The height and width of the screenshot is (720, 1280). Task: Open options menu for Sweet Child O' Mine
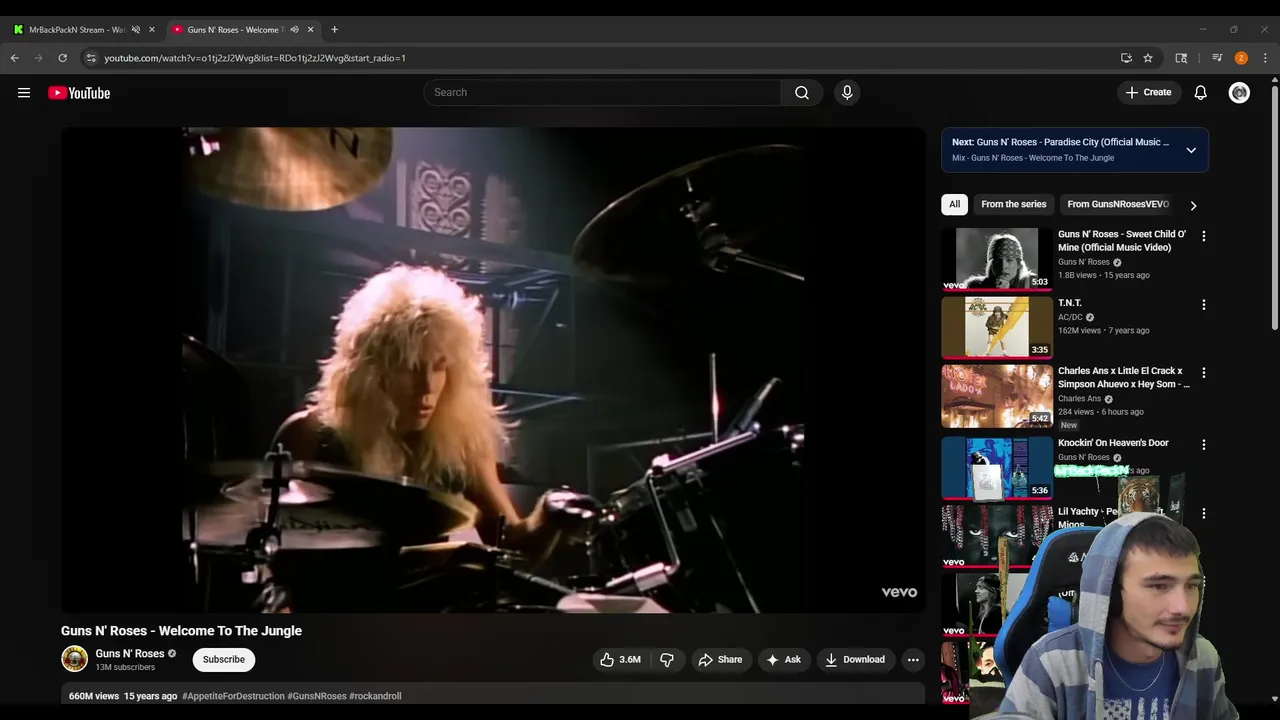(x=1204, y=237)
